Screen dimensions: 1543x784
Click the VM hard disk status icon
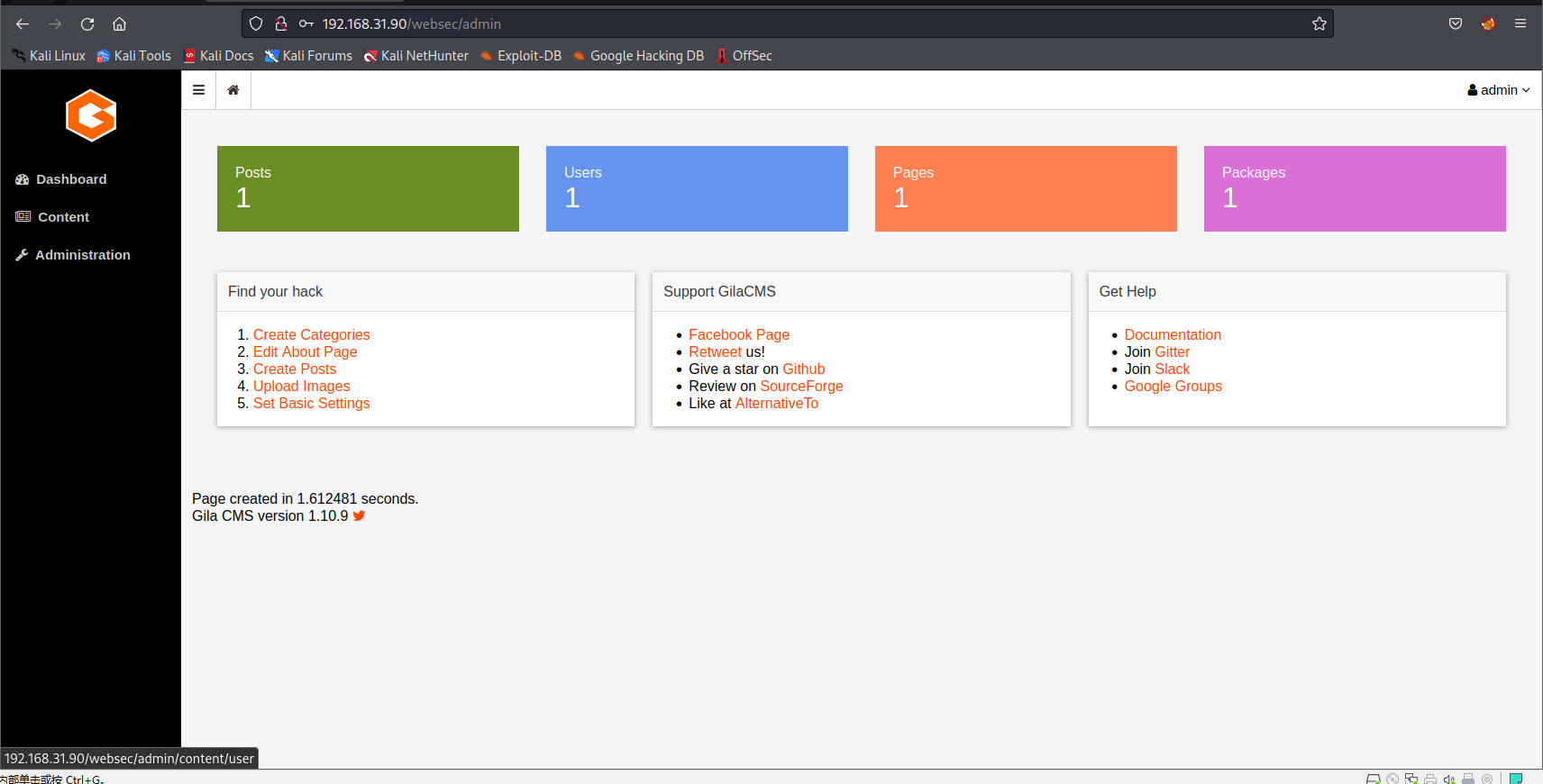[x=1374, y=779]
